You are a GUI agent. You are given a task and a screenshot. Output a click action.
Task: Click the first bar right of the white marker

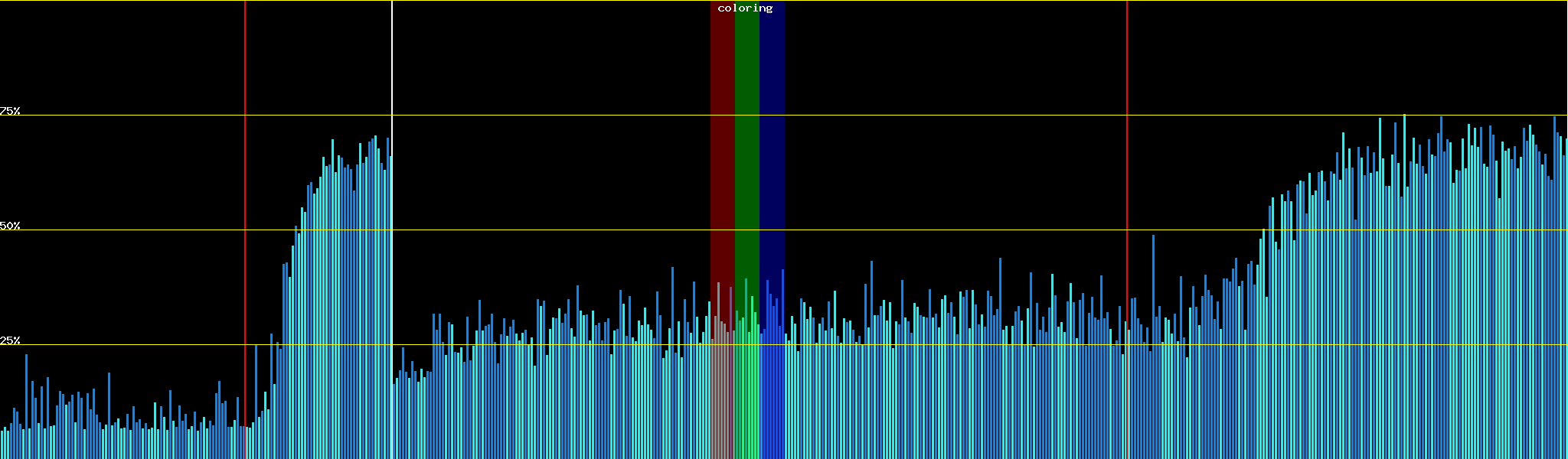tap(394, 421)
